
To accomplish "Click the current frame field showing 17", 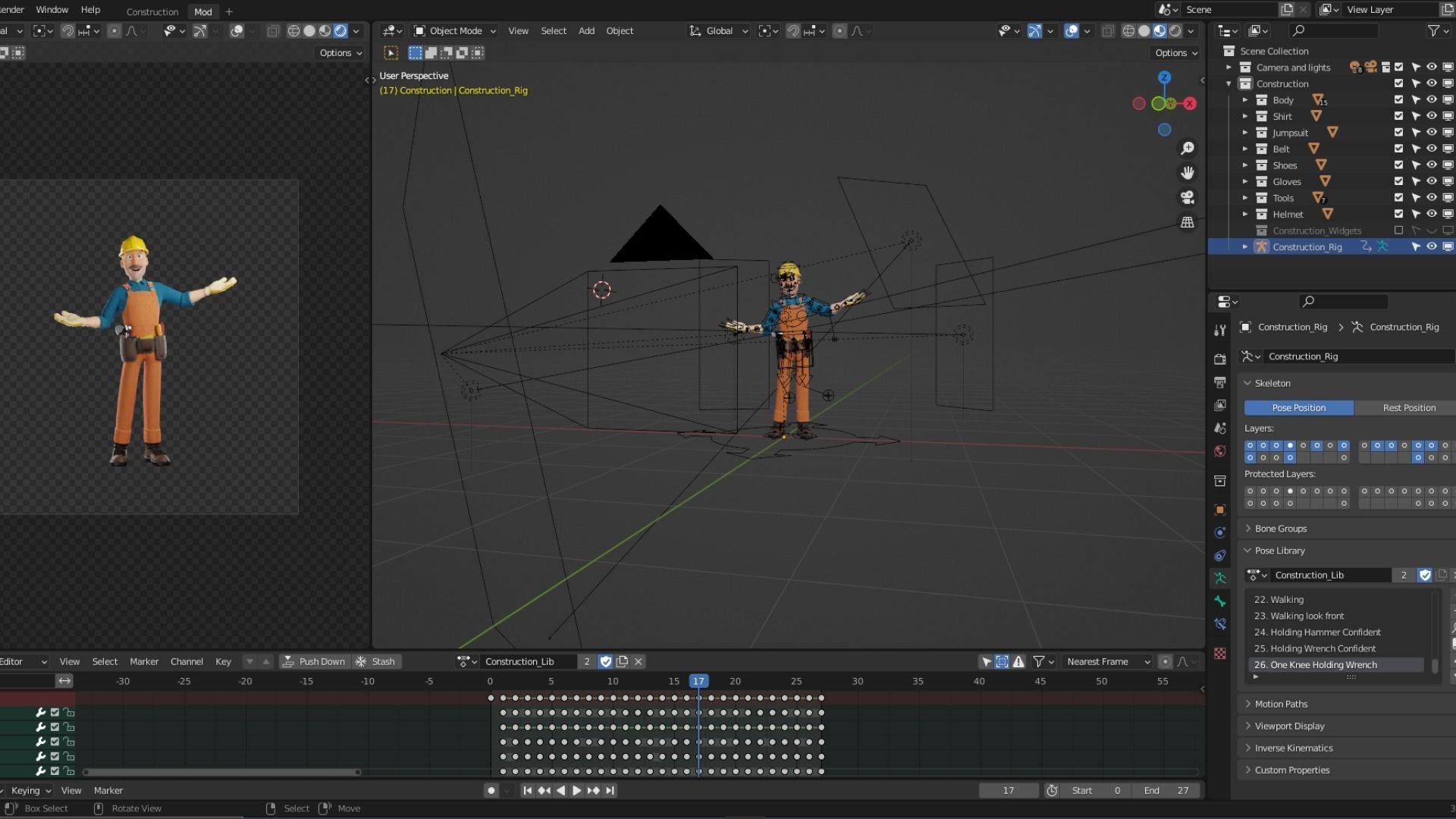I will [x=1009, y=790].
